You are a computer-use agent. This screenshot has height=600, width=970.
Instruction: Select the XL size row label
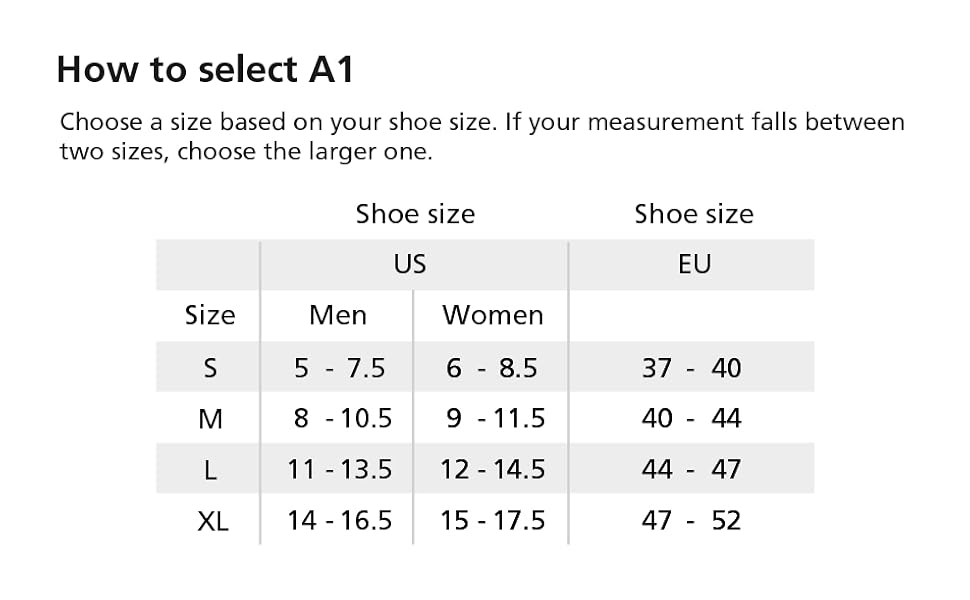212,521
